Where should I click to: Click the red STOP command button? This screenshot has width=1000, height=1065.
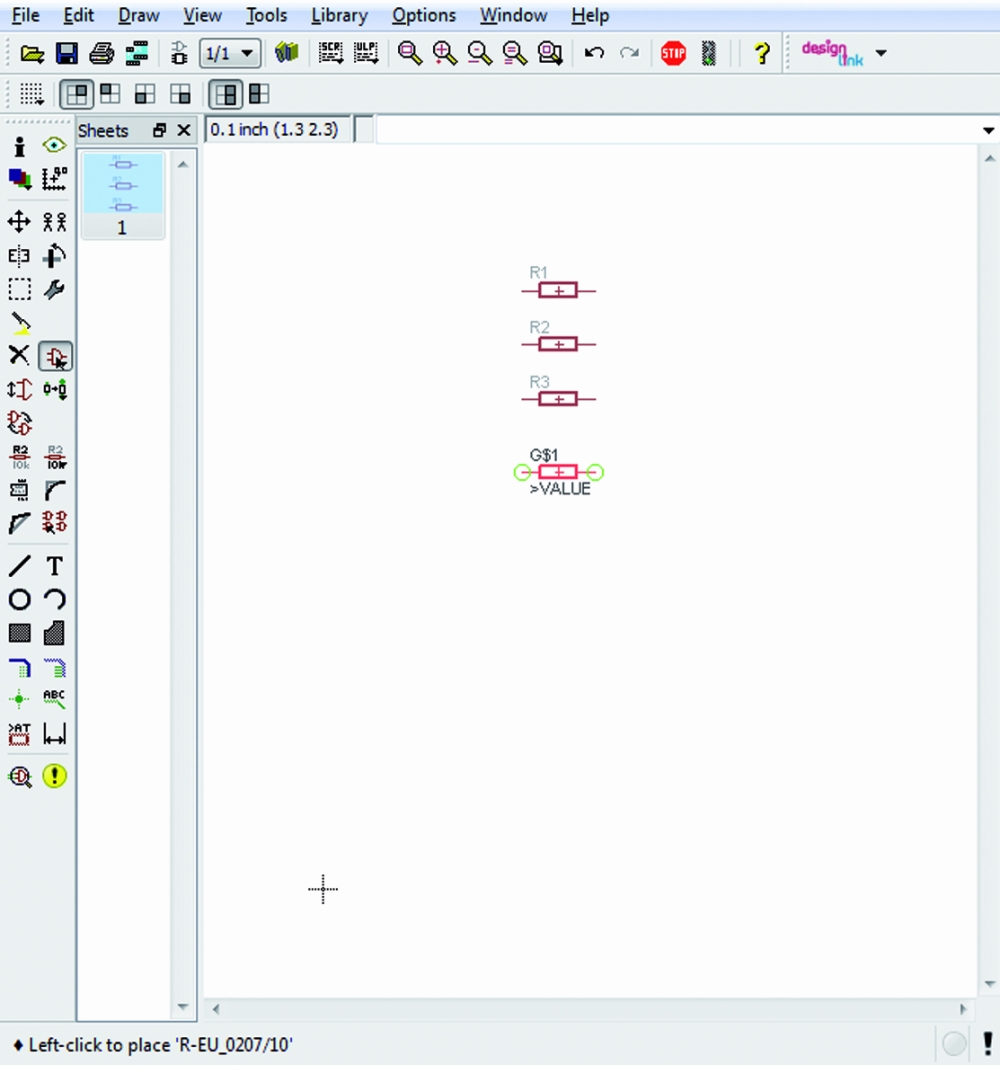[673, 54]
